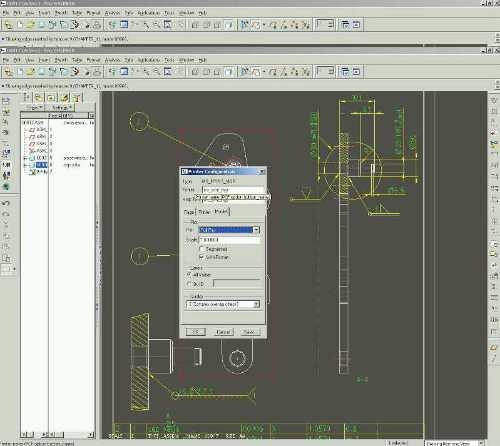Click the zoom out magnifier icon

click(x=156, y=72)
